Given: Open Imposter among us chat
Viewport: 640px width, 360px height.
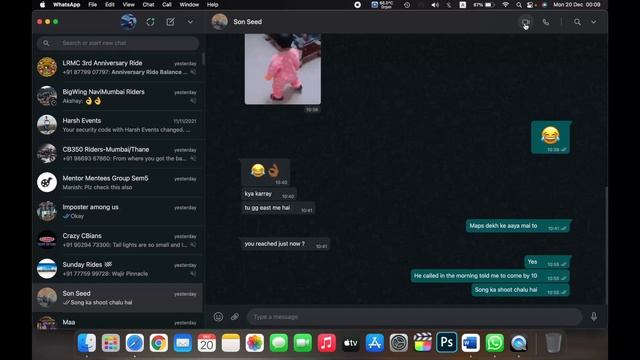Looking at the screenshot, I should tap(118, 211).
